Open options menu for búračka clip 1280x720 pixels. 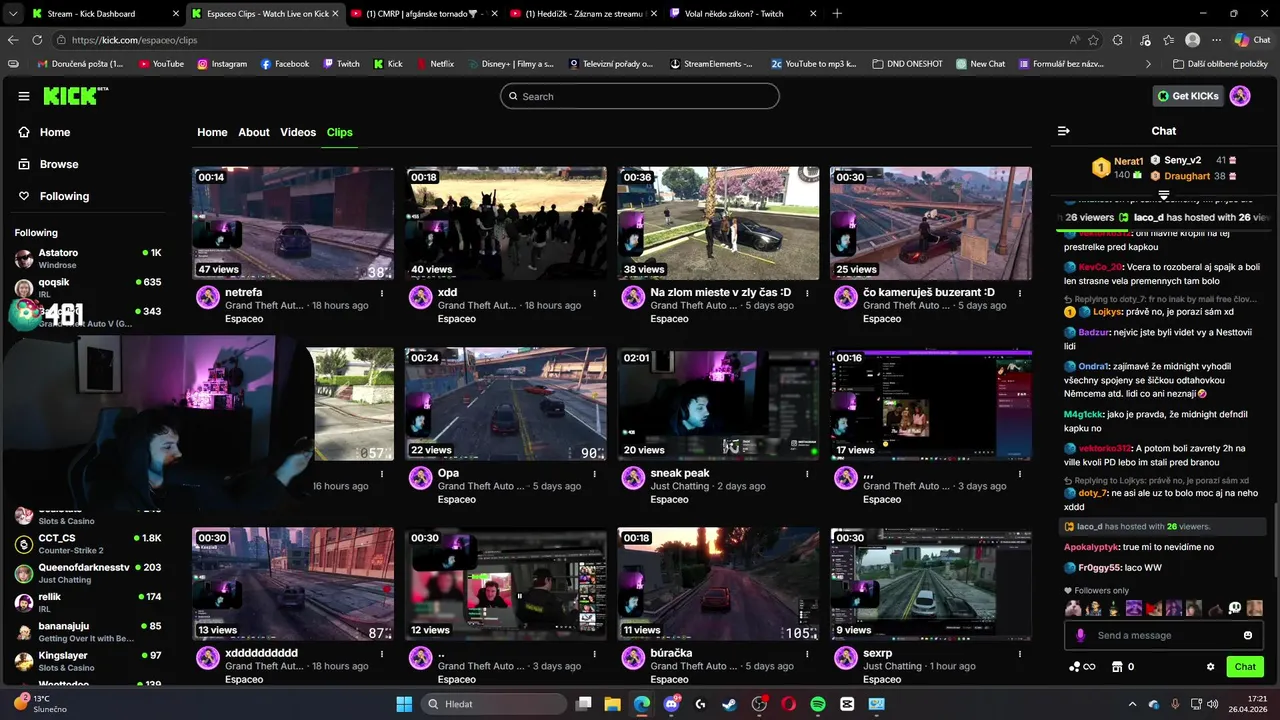coord(808,653)
